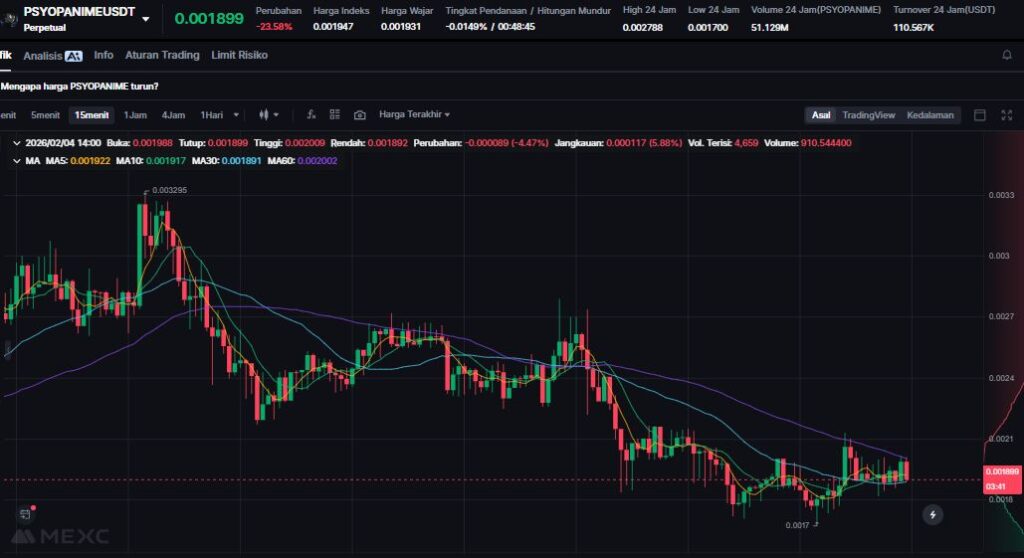Screen dimensions: 1024x558
Task: Switch chart mode to Kedalaman
Action: pos(930,115)
